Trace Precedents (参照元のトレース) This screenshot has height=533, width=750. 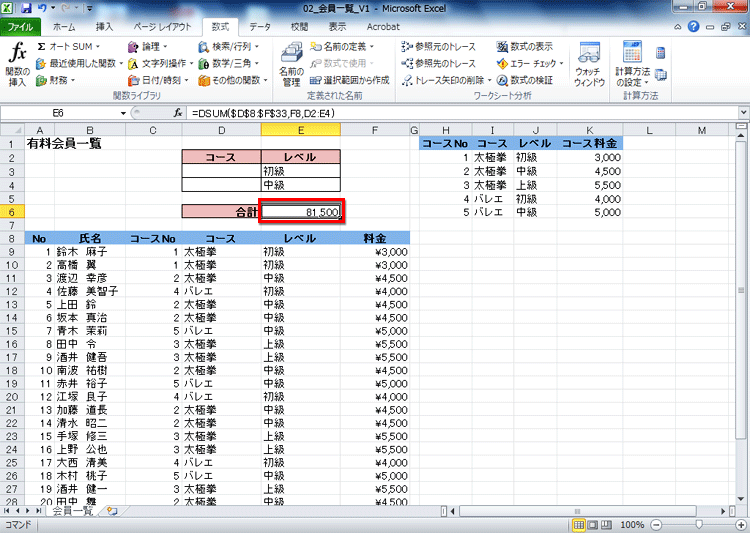click(439, 47)
